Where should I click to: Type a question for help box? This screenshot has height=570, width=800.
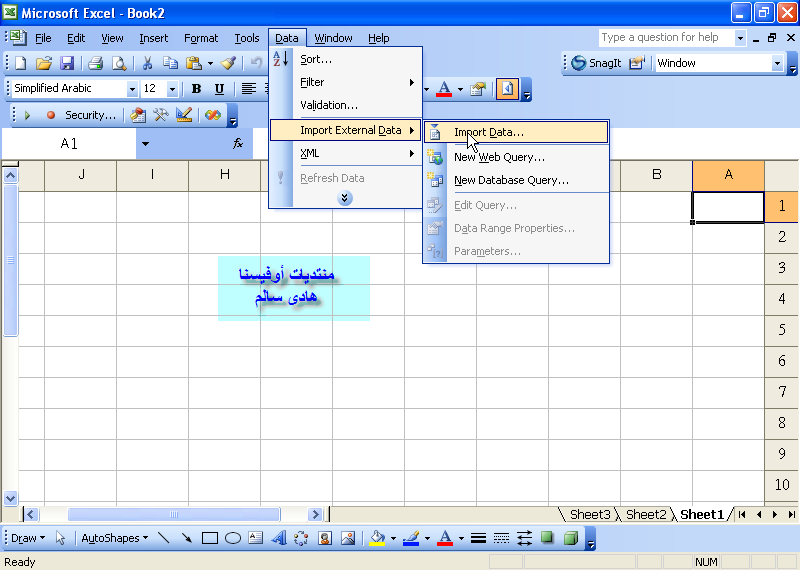coord(666,37)
